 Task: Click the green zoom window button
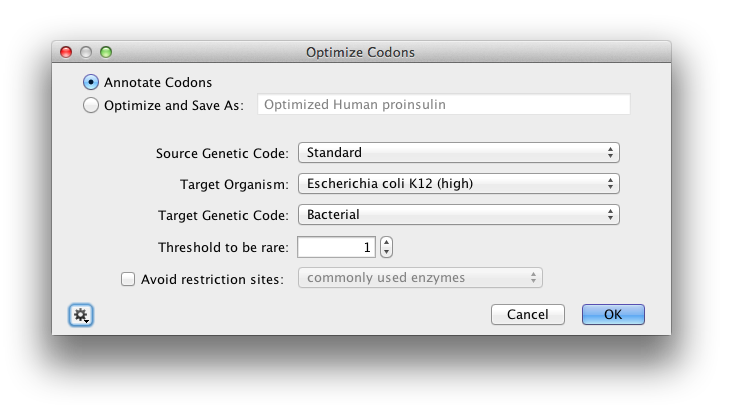pyautogui.click(x=106, y=52)
